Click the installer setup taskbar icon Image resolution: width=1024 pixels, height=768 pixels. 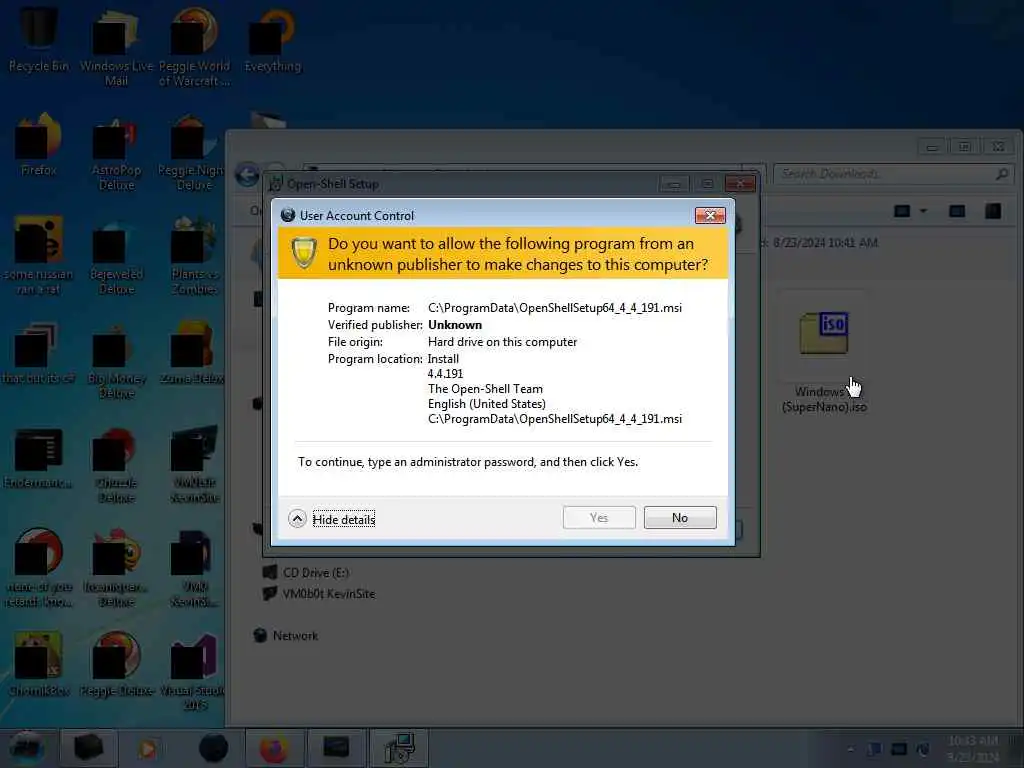pyautogui.click(x=398, y=748)
